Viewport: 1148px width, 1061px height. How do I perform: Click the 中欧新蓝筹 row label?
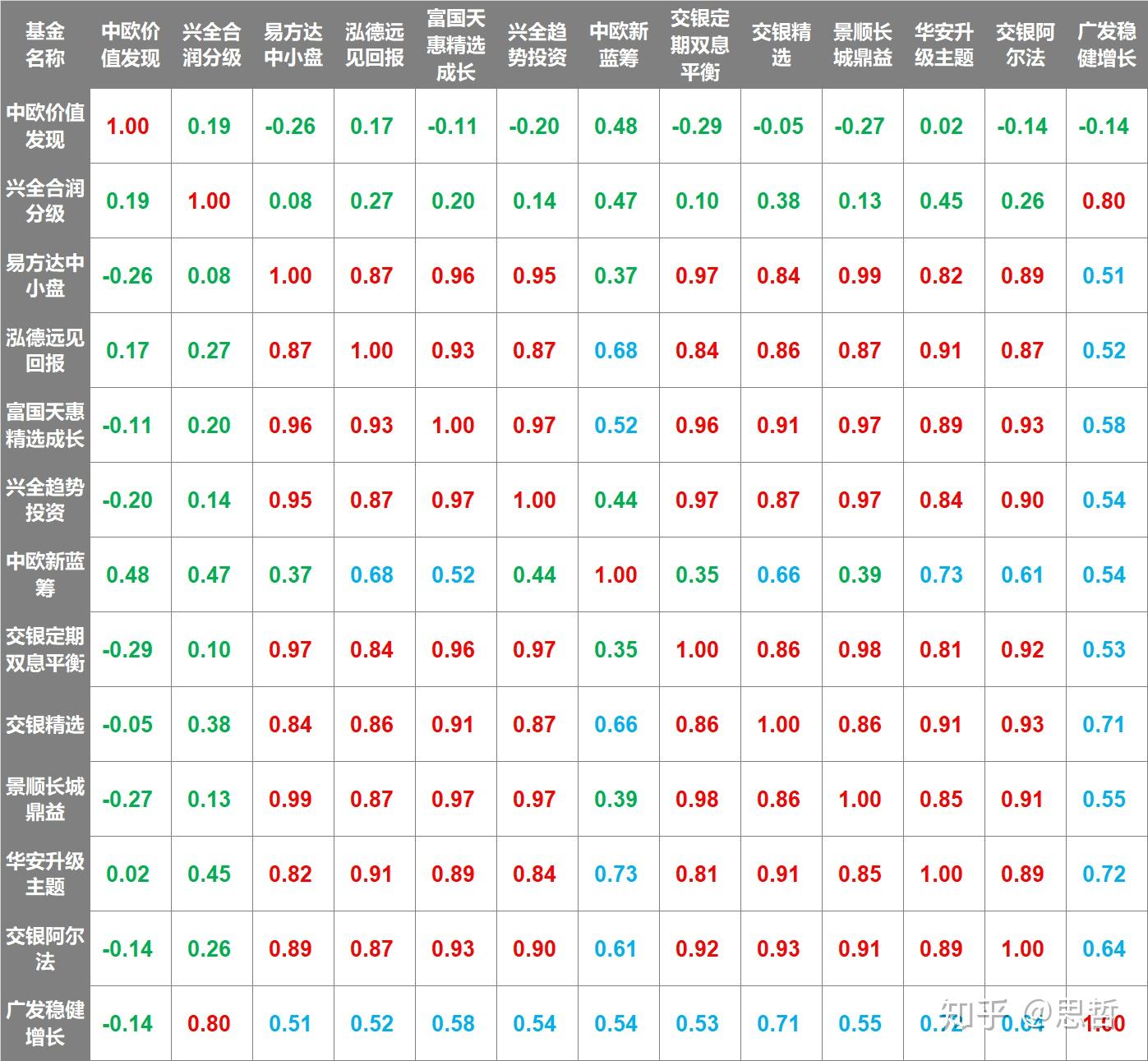[44, 574]
